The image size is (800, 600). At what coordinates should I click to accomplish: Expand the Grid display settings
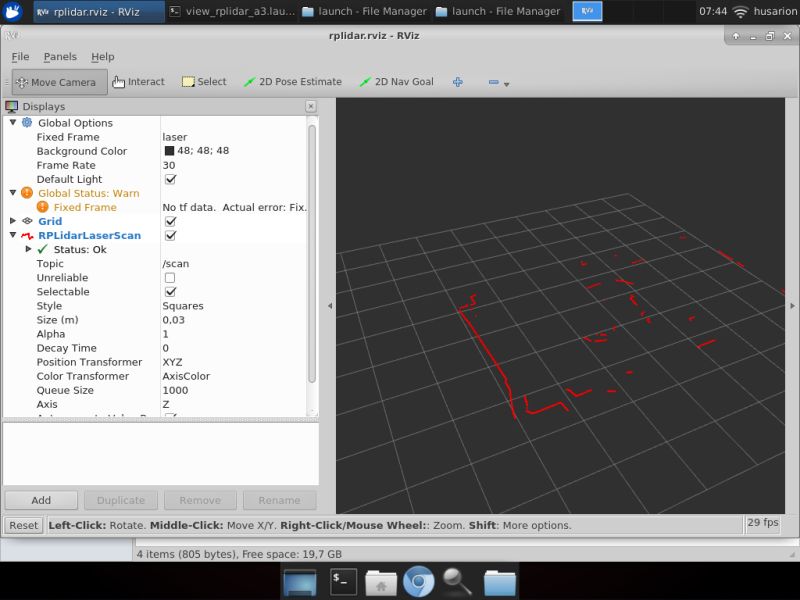point(12,221)
